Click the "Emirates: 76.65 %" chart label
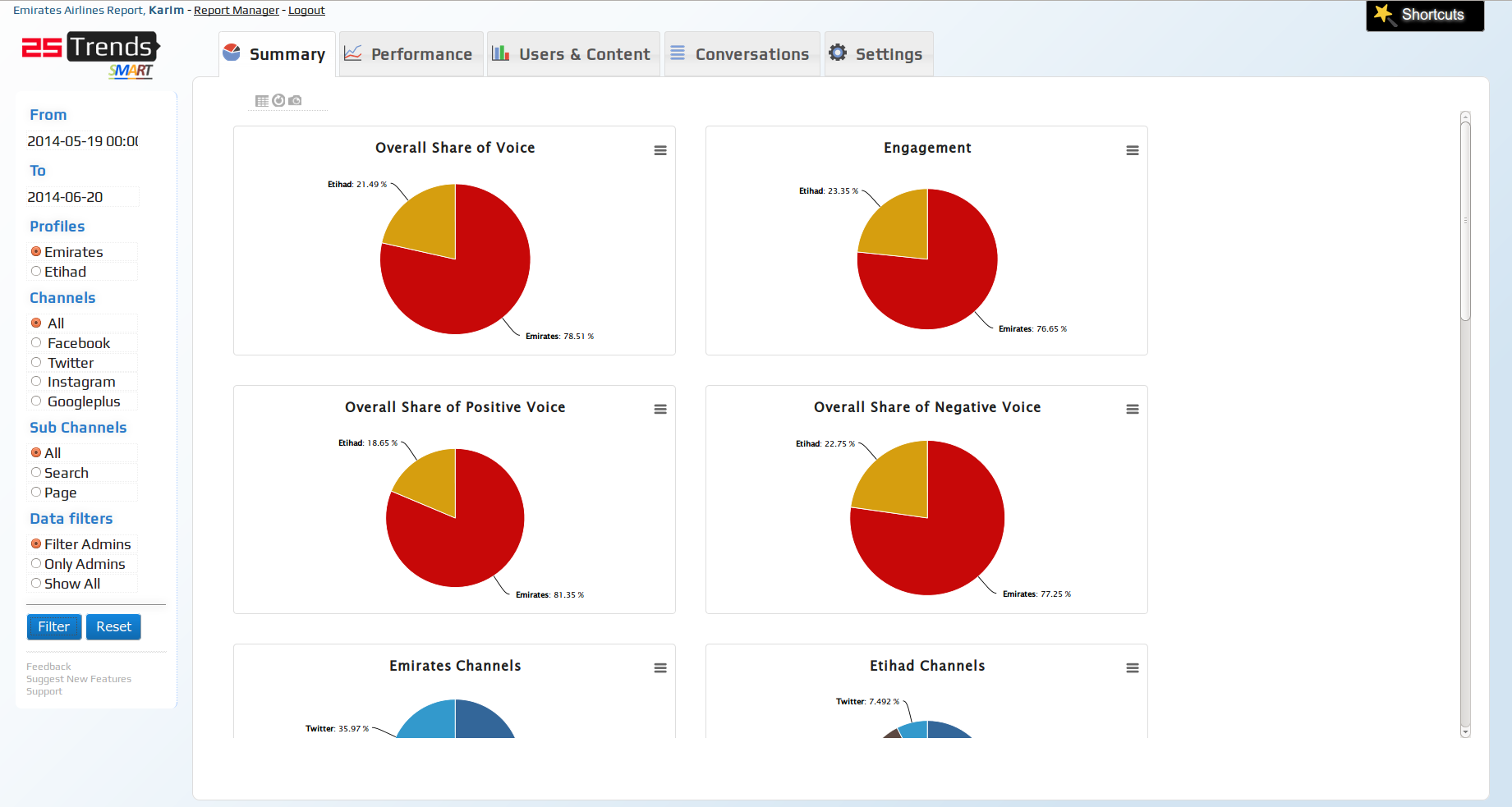Screen dimensions: 1512x807 [1033, 328]
